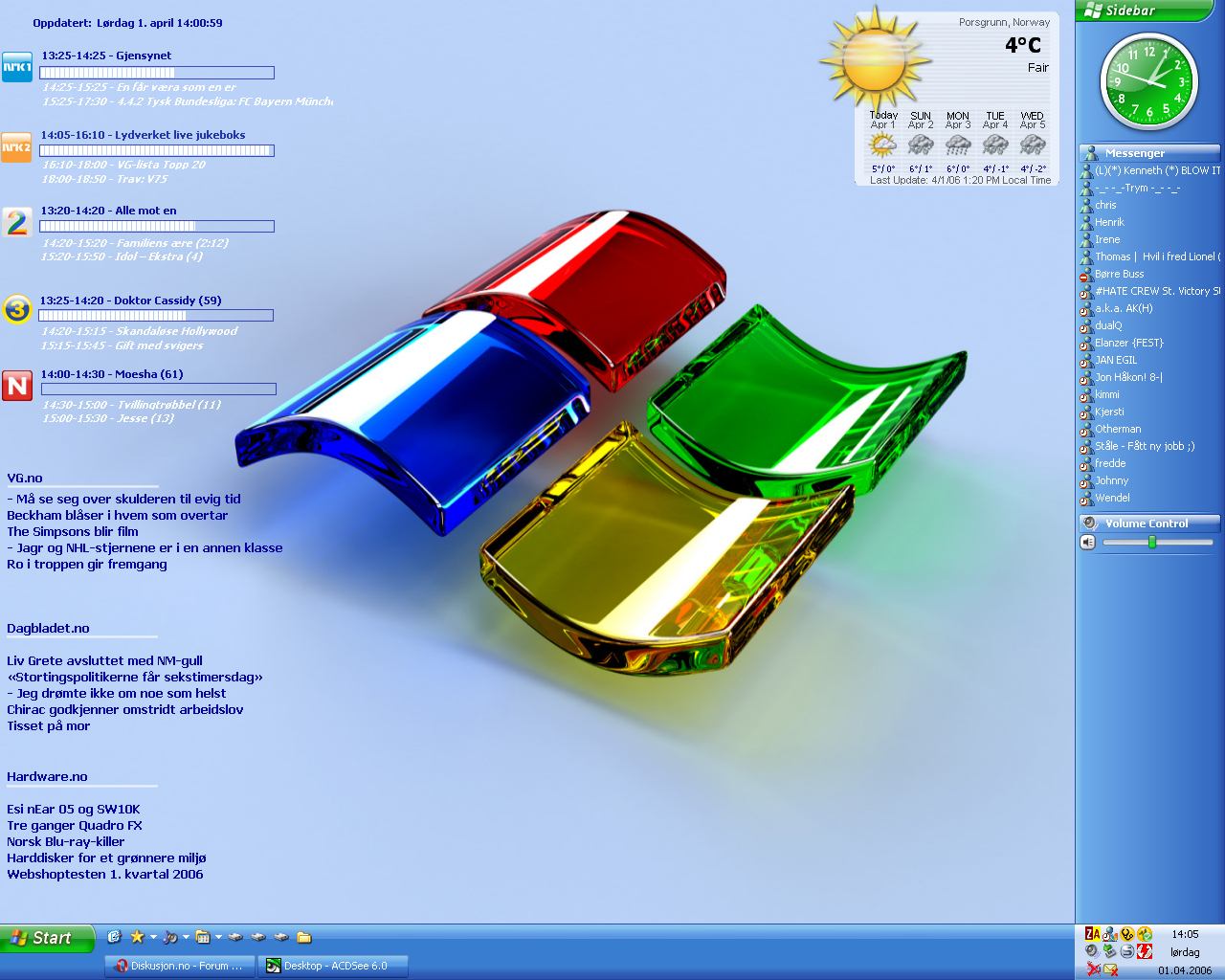The image size is (1225, 980).
Task: Open the first drive icon in quick launch
Action: [x=235, y=937]
